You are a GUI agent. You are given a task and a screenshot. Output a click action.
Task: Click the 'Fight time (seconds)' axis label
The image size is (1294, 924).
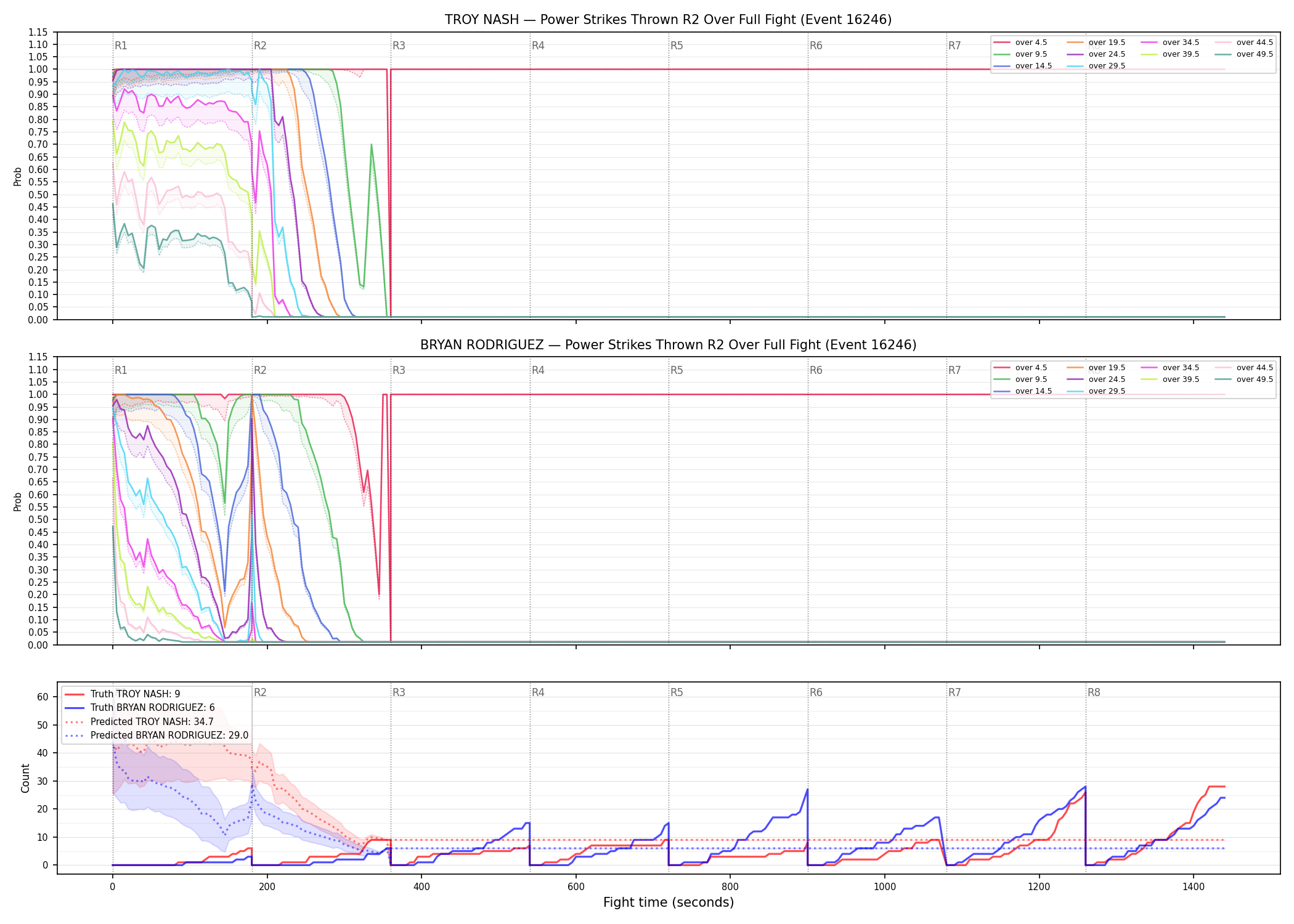coord(669,903)
